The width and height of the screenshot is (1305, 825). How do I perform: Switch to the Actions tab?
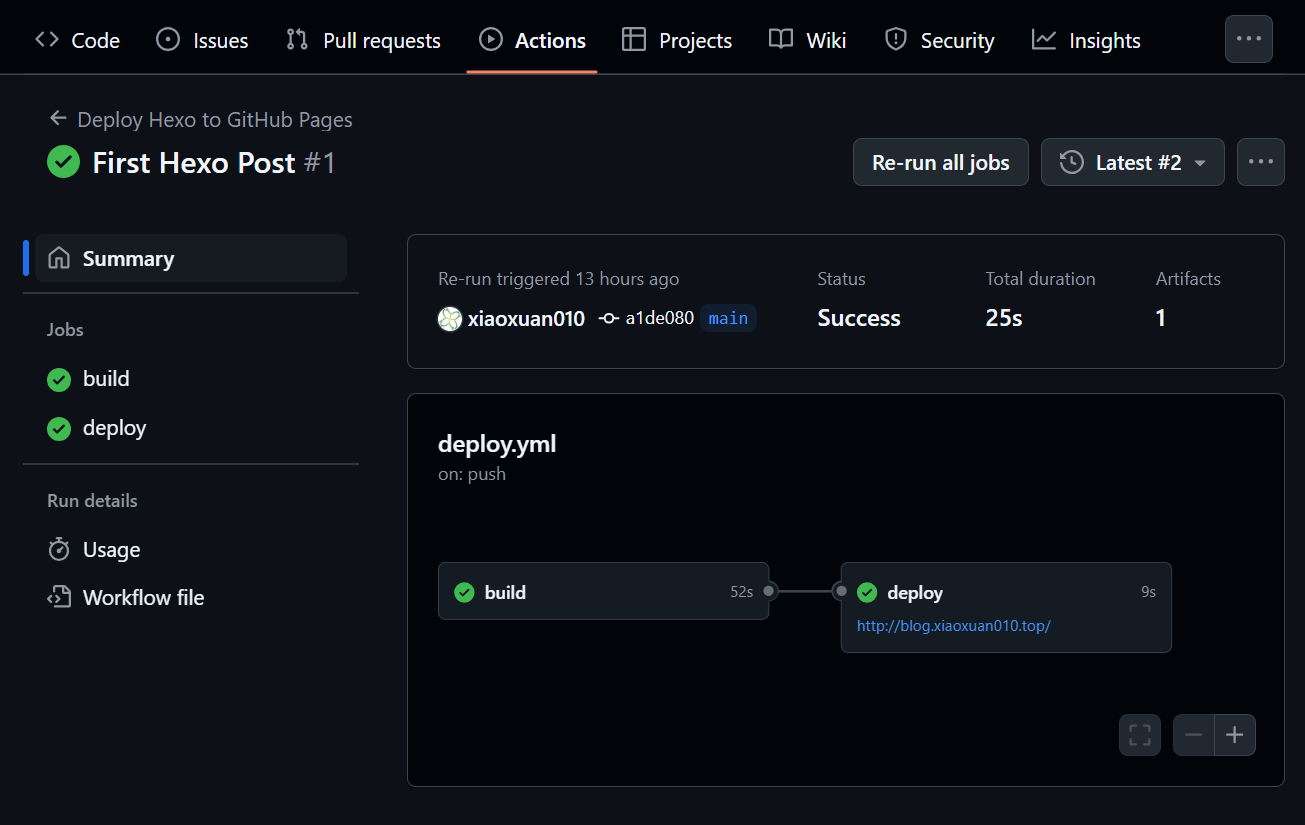532,40
